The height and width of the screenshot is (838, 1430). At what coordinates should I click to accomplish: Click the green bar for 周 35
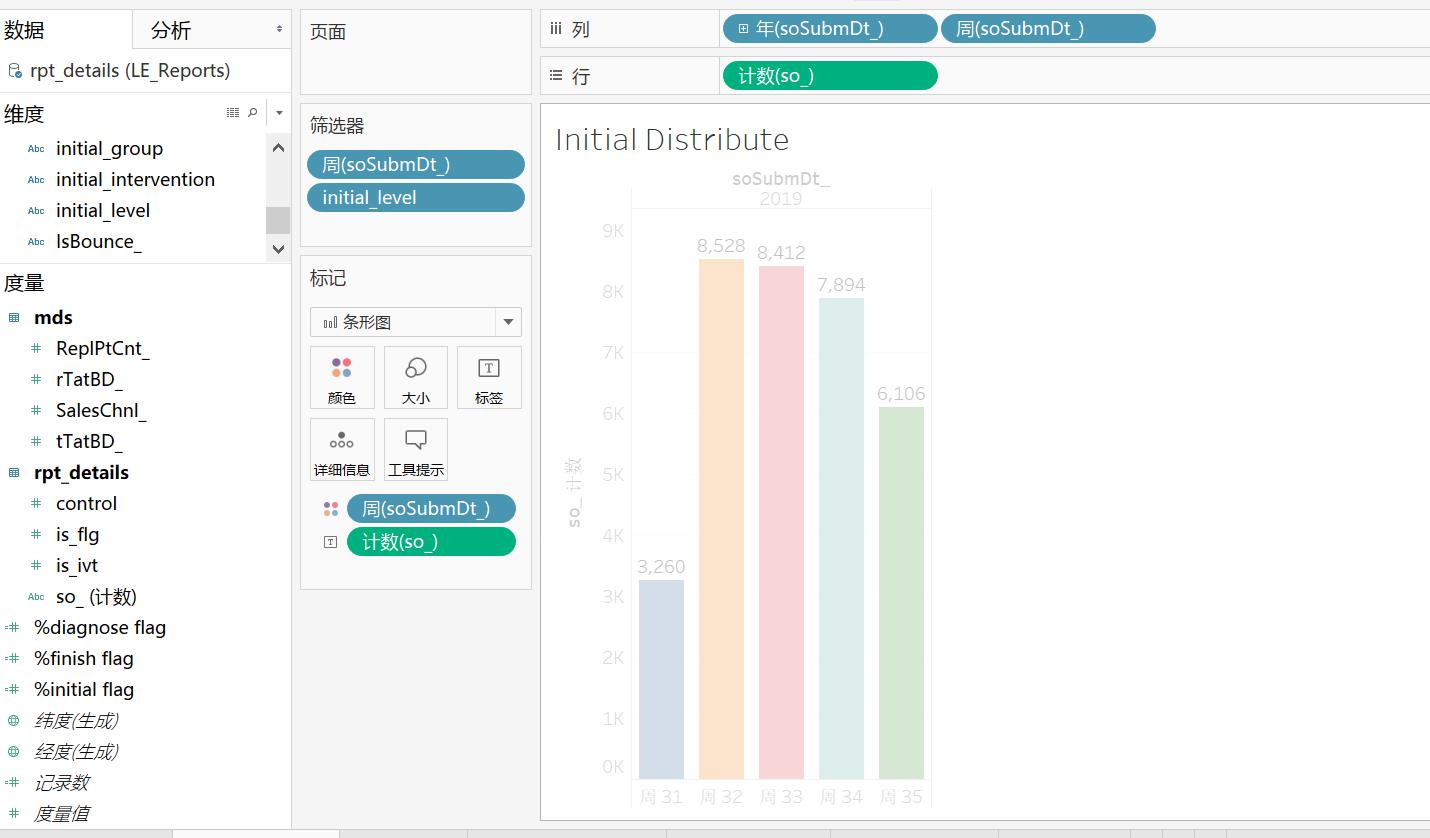pos(901,593)
